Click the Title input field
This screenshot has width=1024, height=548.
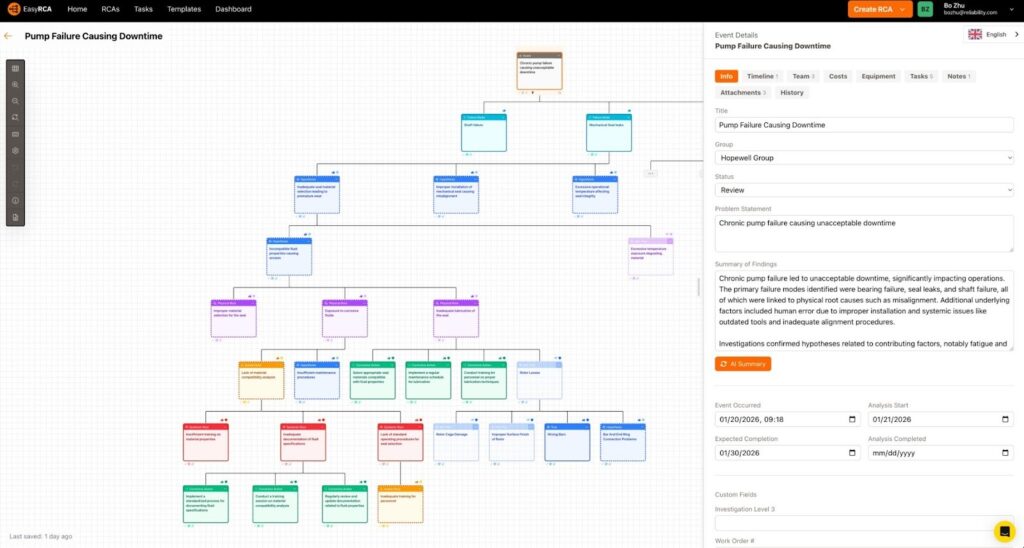click(x=864, y=125)
